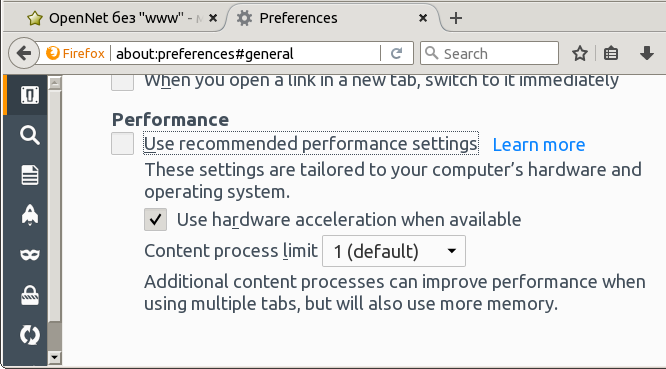The width and height of the screenshot is (666, 369).
Task: Open the Content preferences document icon
Action: [29, 175]
